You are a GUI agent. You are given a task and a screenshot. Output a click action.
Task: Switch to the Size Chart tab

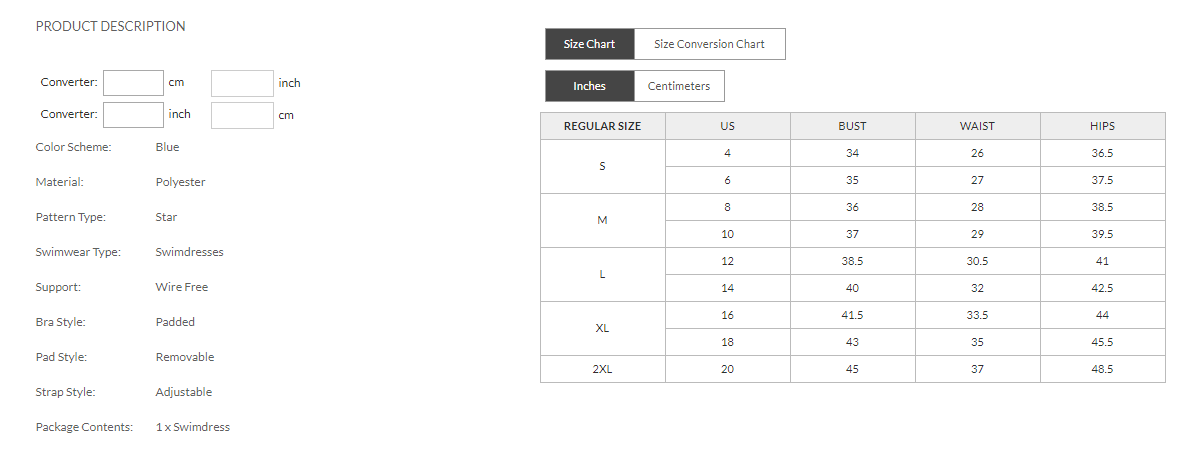(x=589, y=44)
